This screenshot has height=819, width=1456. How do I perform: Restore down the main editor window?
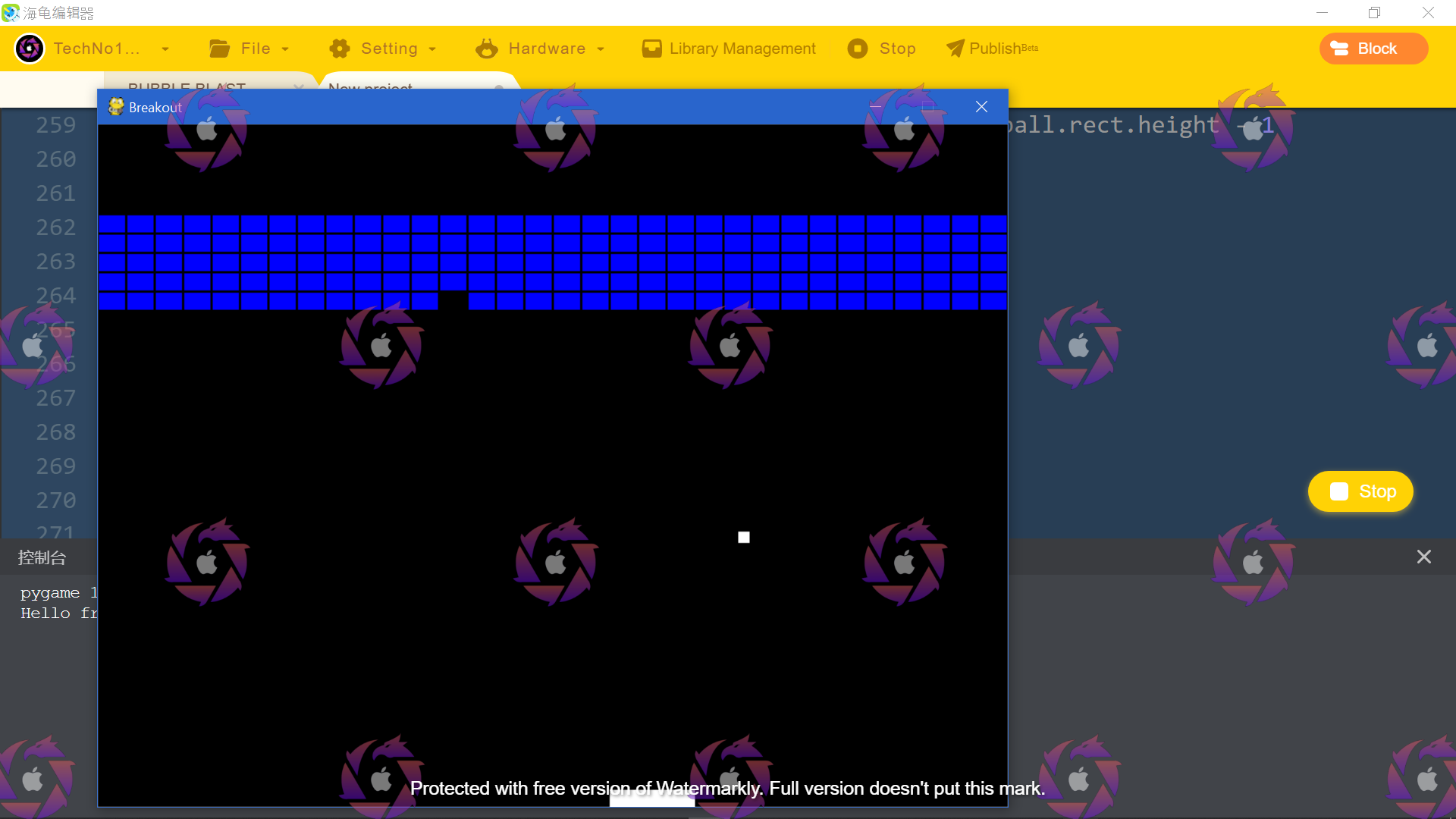(1374, 13)
